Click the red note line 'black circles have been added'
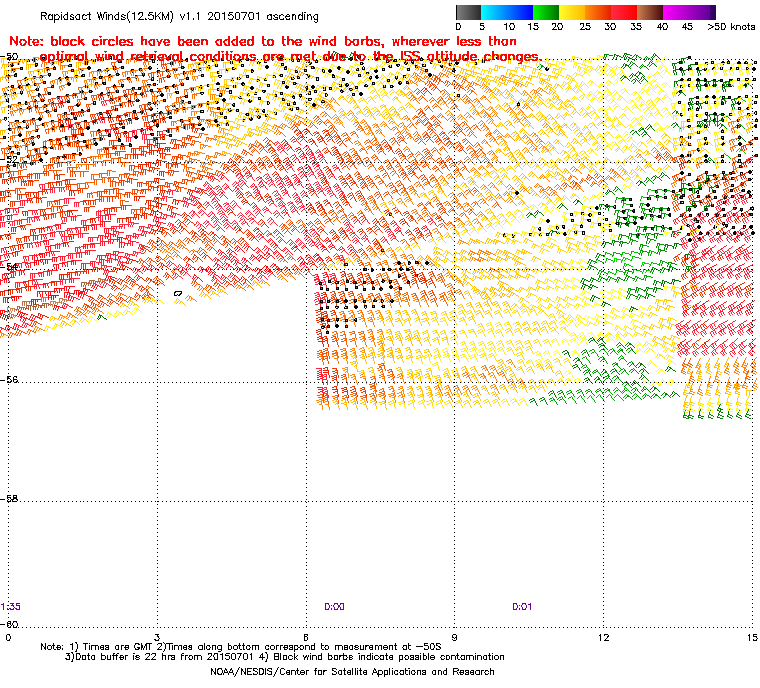 tap(263, 41)
